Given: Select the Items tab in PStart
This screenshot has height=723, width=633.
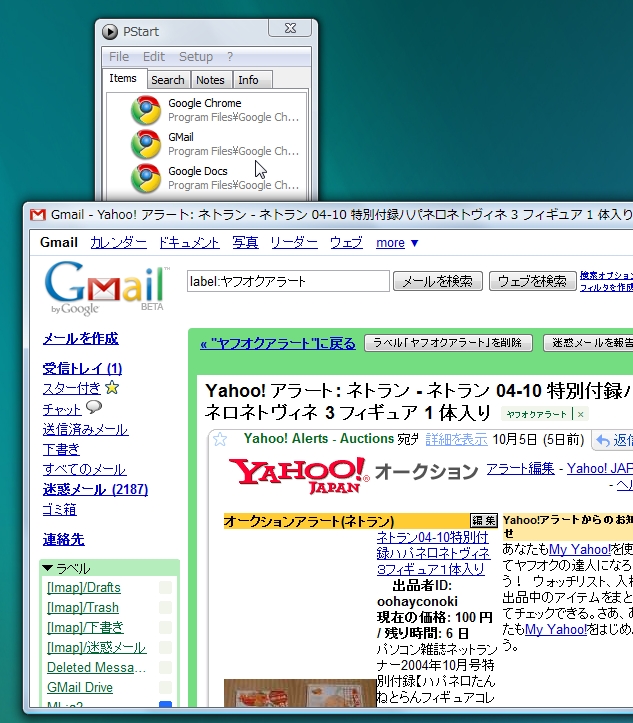Looking at the screenshot, I should [123, 78].
